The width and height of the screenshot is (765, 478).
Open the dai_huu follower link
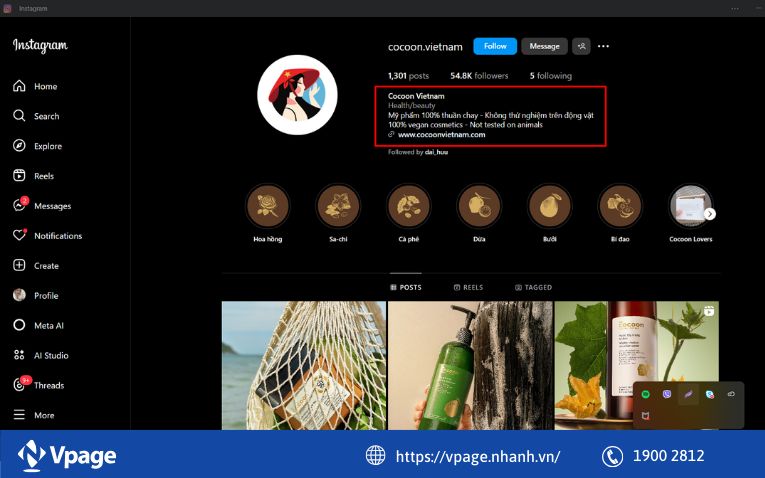436,152
